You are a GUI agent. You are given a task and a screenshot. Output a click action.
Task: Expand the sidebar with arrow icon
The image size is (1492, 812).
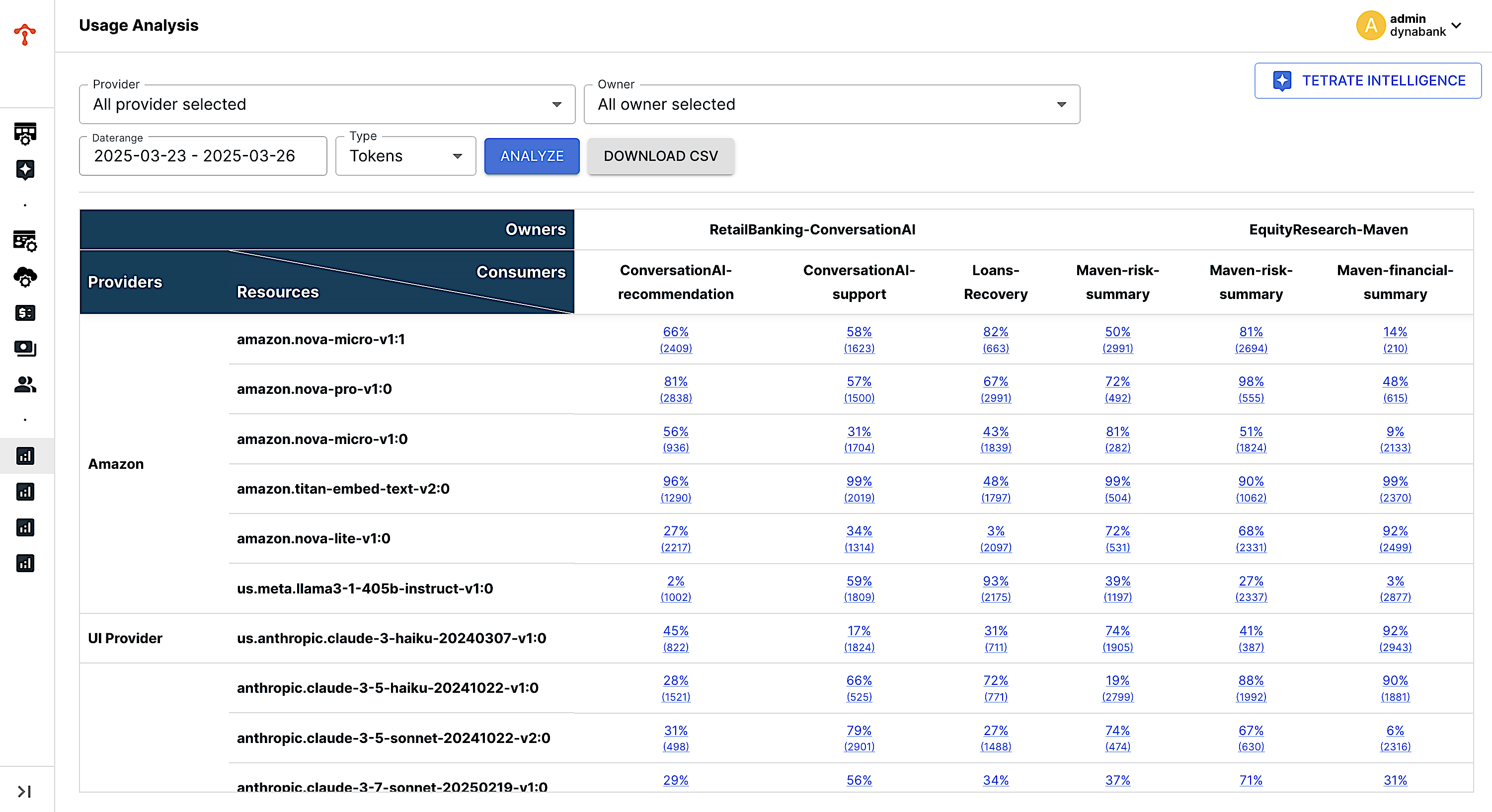[24, 791]
